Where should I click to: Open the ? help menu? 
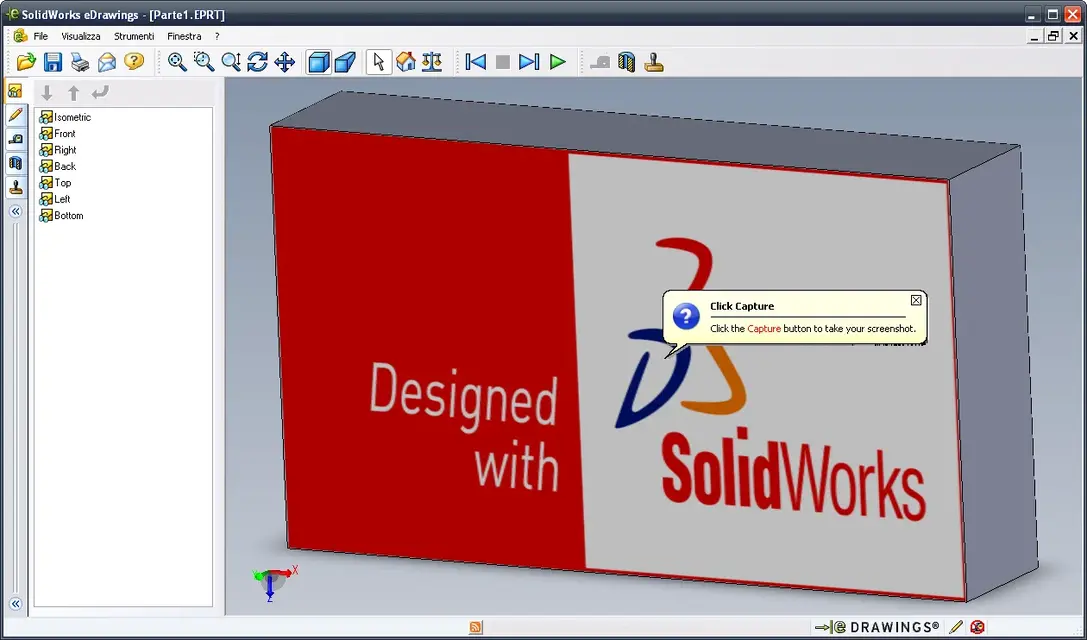(217, 36)
